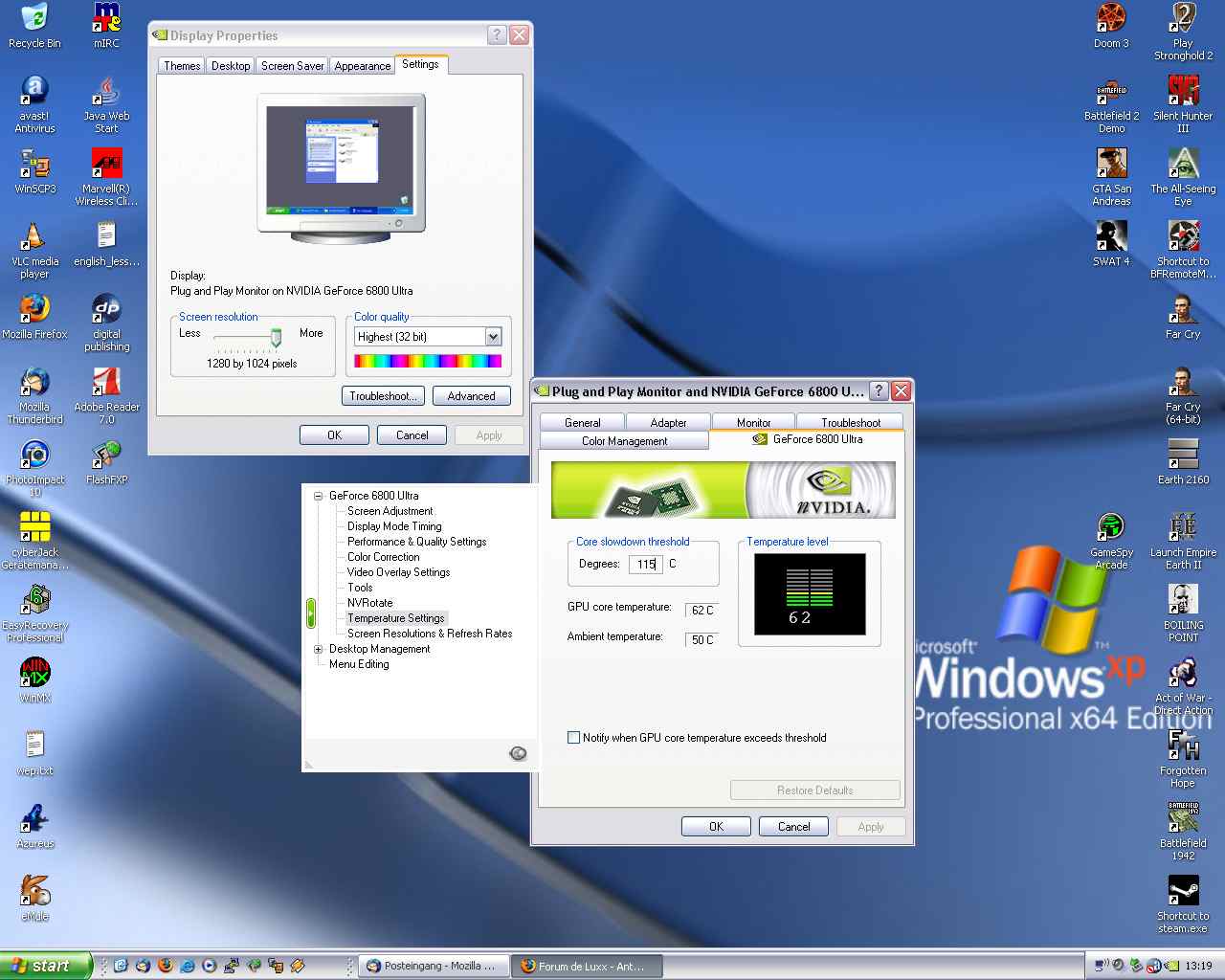This screenshot has height=980, width=1225.
Task: Select Display Mode Timing tree item
Action: (x=394, y=526)
